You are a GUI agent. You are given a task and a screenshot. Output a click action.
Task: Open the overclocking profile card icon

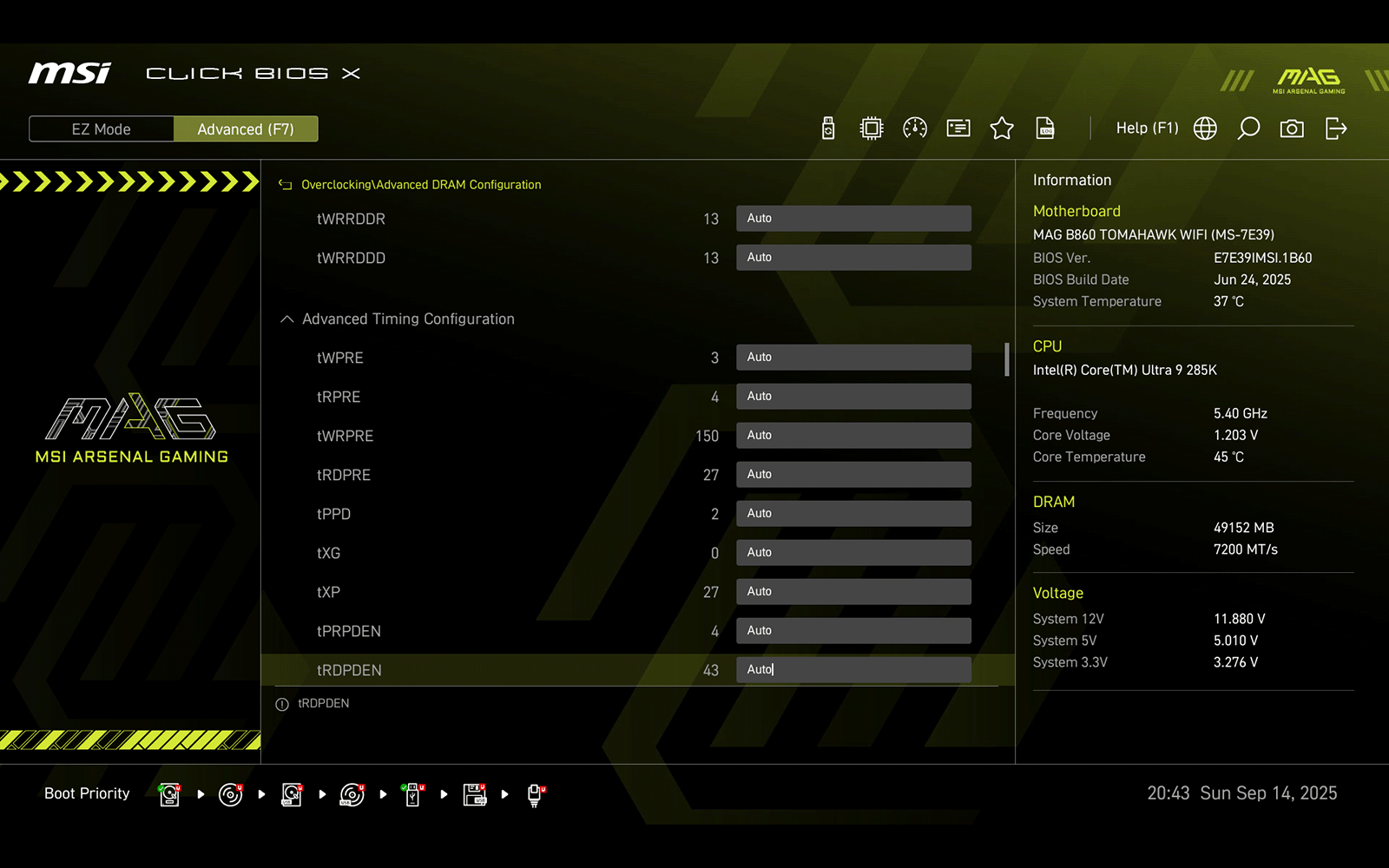[958, 128]
